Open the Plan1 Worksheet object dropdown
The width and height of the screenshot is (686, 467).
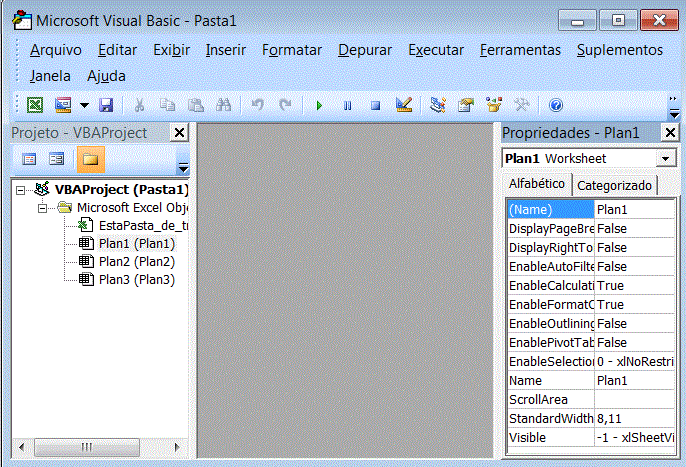pyautogui.click(x=665, y=158)
